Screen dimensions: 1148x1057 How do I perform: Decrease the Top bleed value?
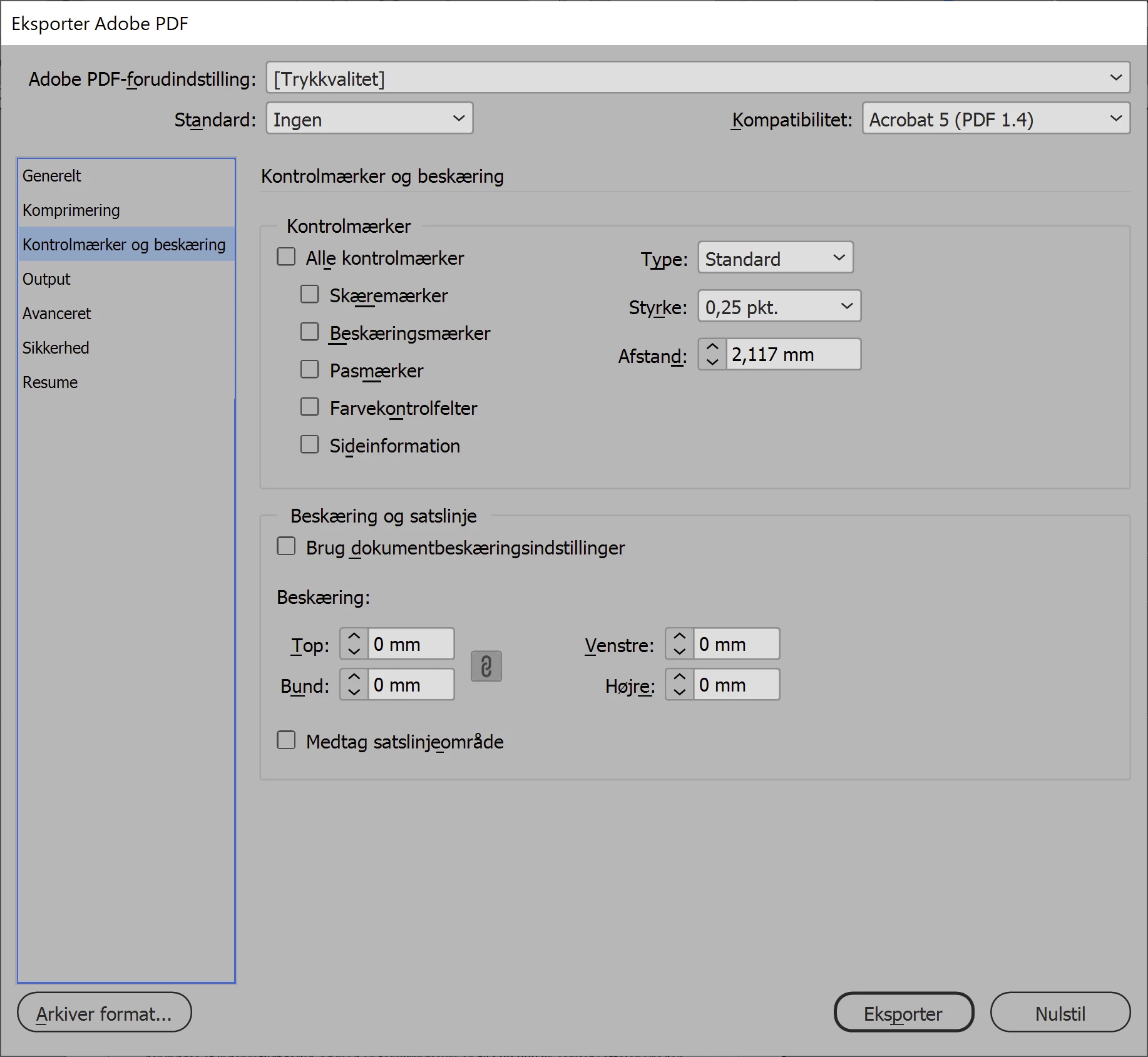tap(354, 651)
